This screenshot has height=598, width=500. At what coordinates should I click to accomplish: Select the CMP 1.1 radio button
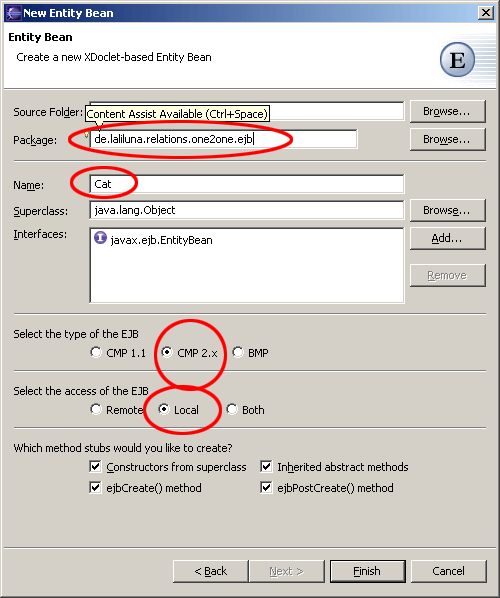pos(96,352)
